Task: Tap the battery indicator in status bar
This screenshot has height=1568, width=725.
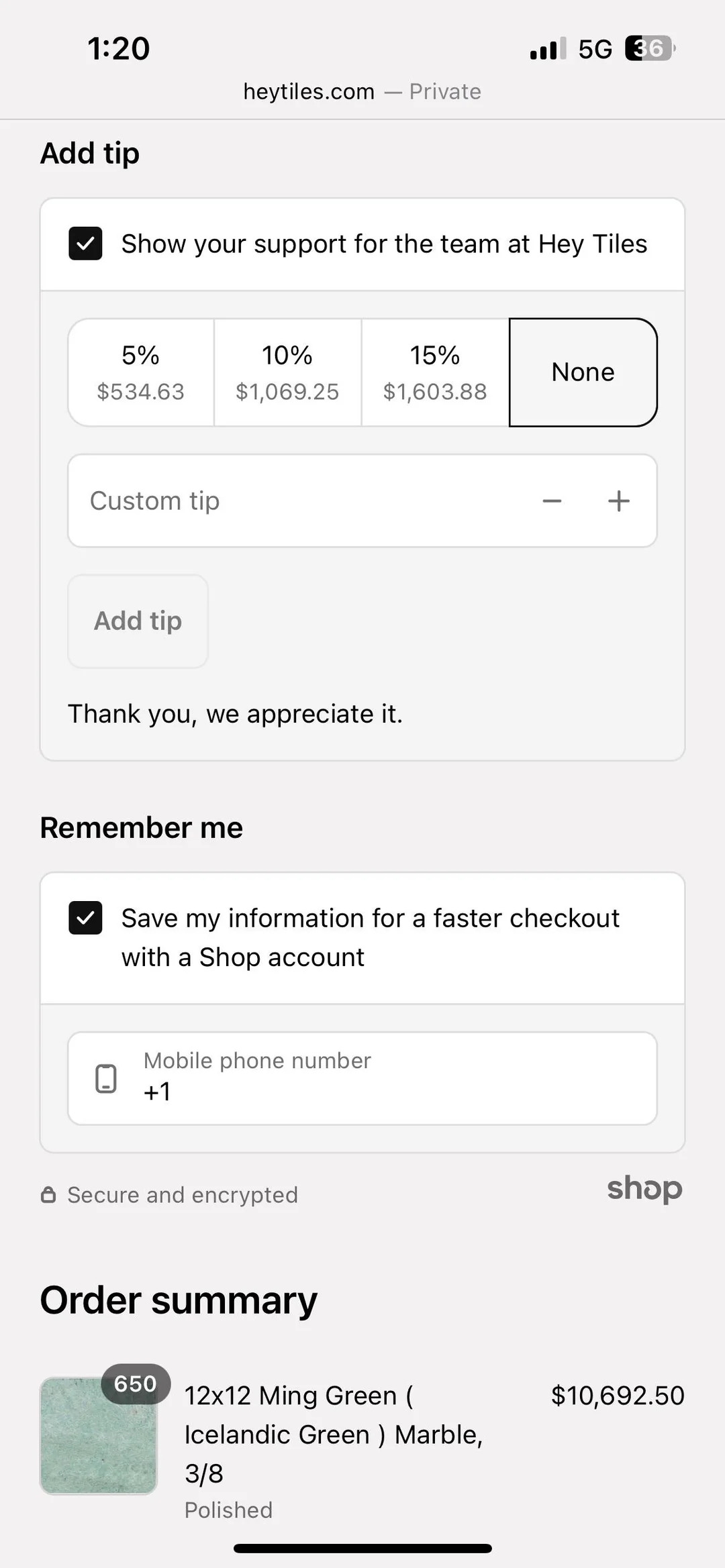Action: pyautogui.click(x=649, y=48)
